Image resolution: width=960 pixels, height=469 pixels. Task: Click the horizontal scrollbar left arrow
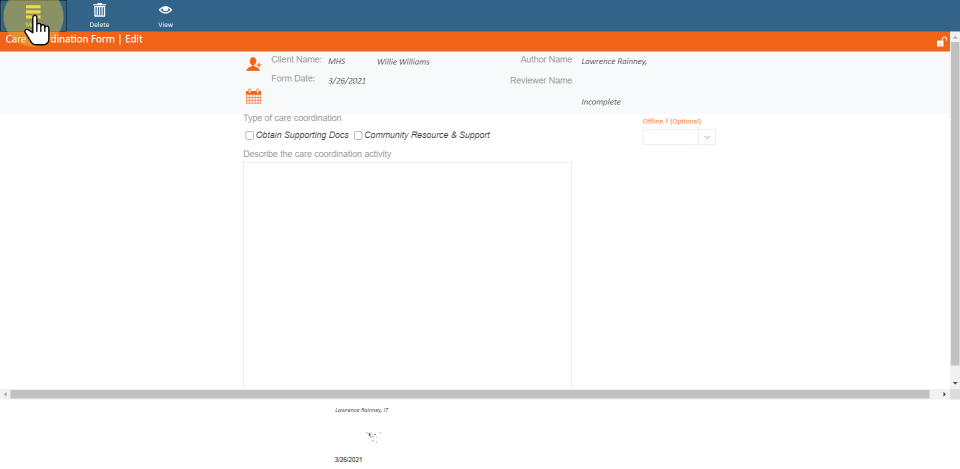click(x=5, y=395)
